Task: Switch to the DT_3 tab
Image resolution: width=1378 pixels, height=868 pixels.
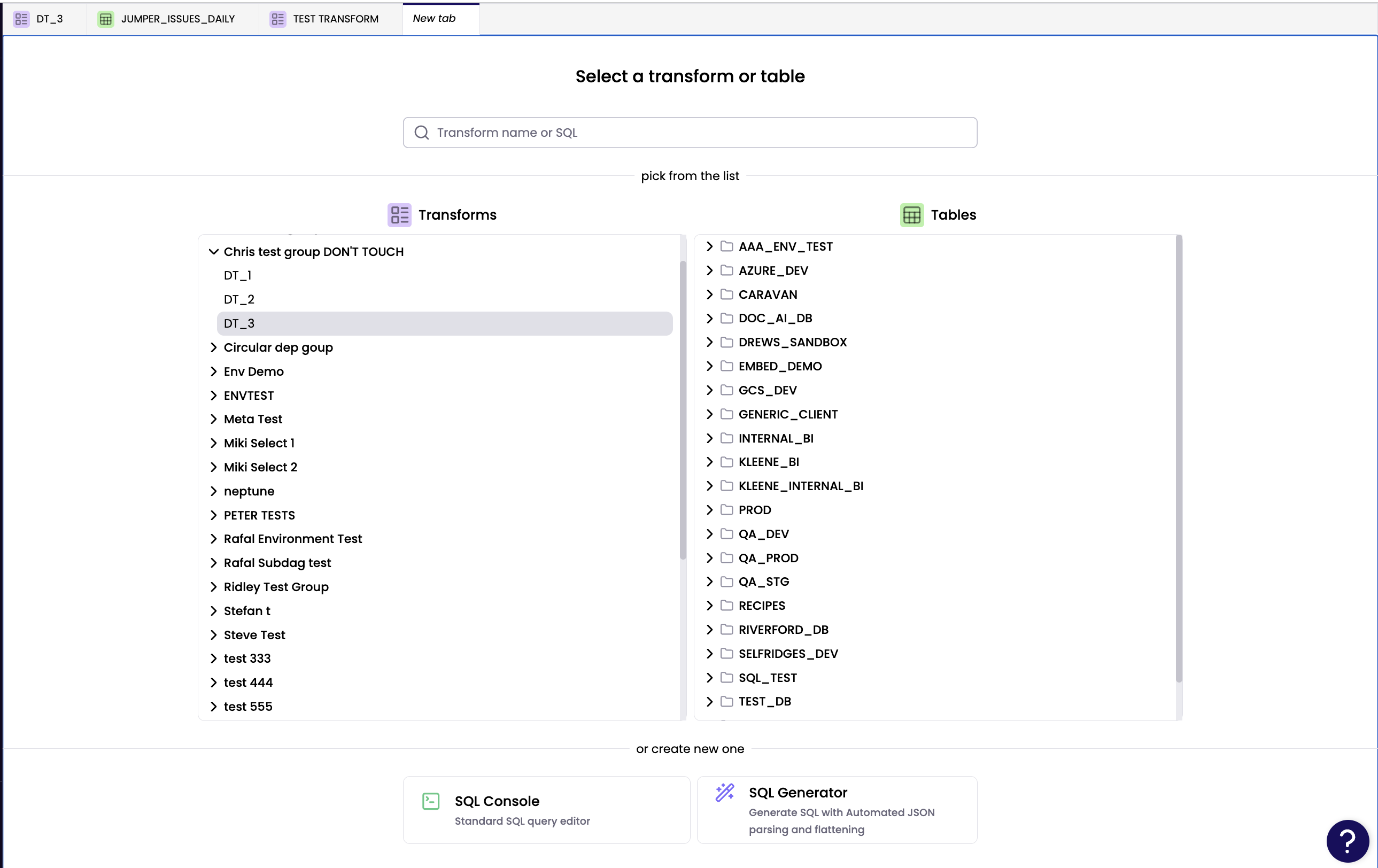Action: pos(45,19)
